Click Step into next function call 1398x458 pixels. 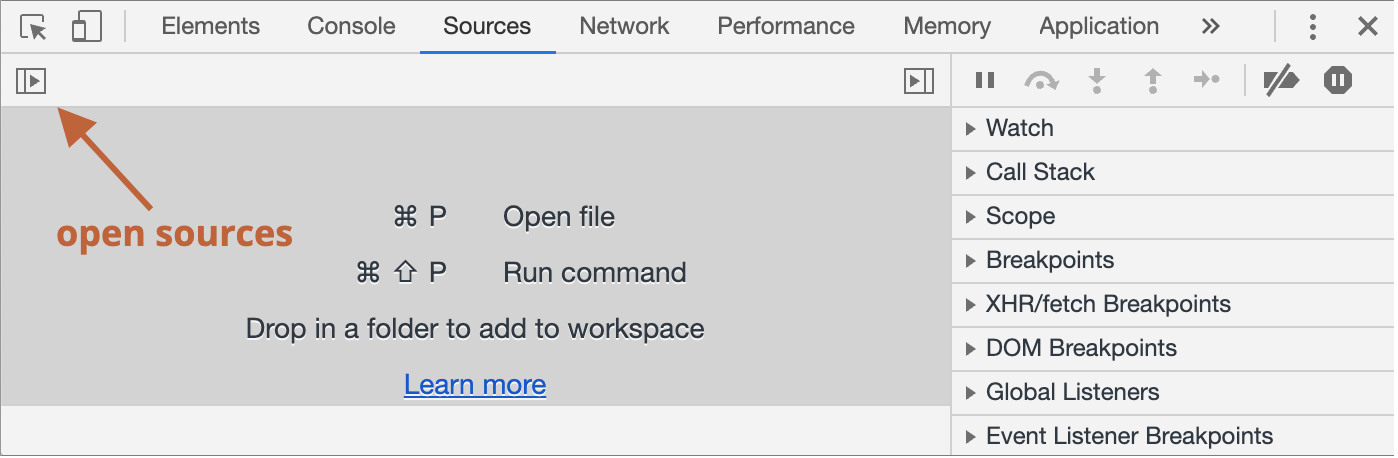click(1097, 81)
